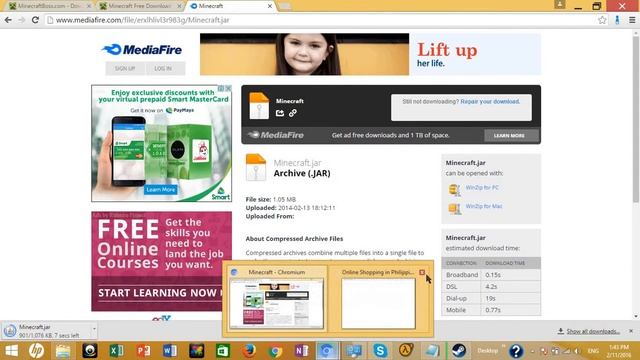This screenshot has width=640, height=360.
Task: Open the Chromium hamburger menu
Action: (632, 20)
